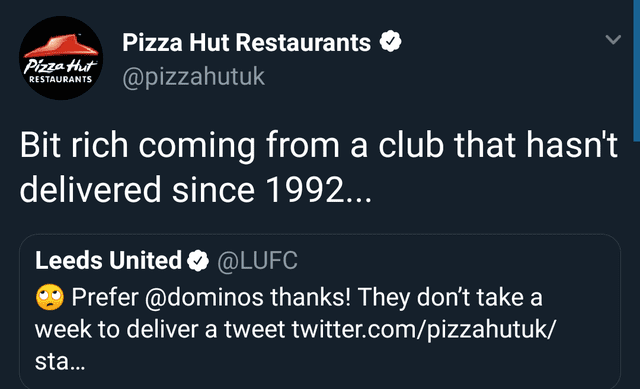Expand the tweet options chevron menu
This screenshot has width=640, height=389.
[613, 40]
